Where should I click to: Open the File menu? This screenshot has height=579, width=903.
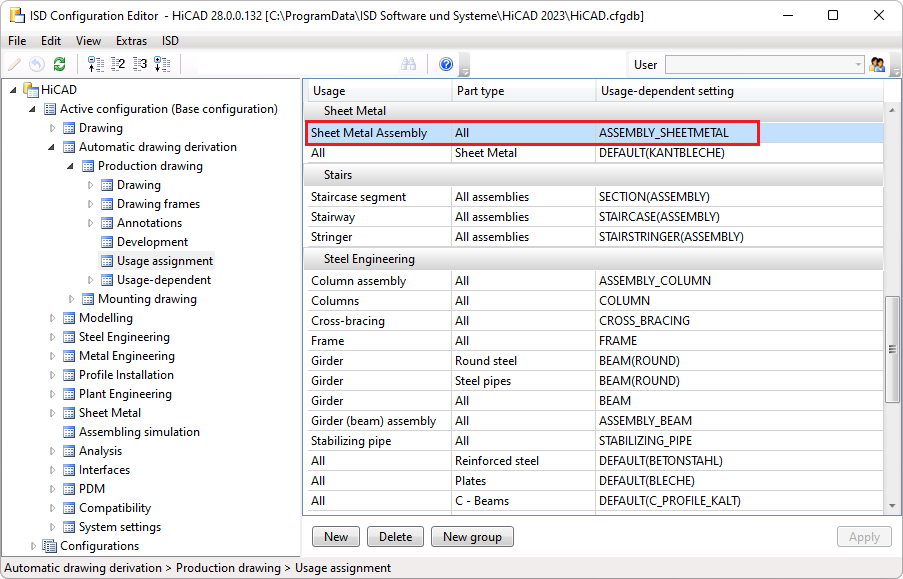17,41
